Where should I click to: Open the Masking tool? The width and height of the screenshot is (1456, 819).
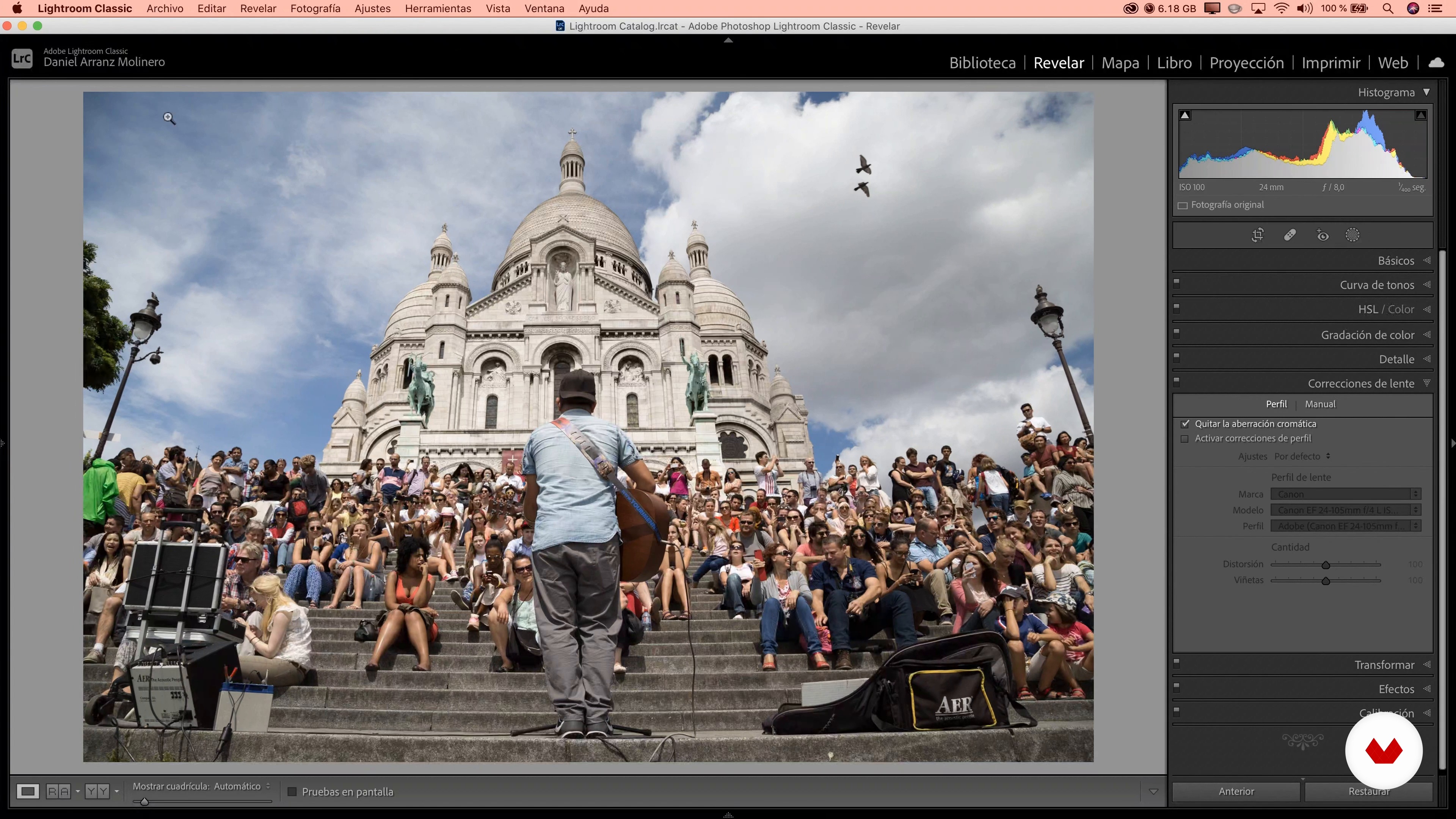[x=1352, y=235]
